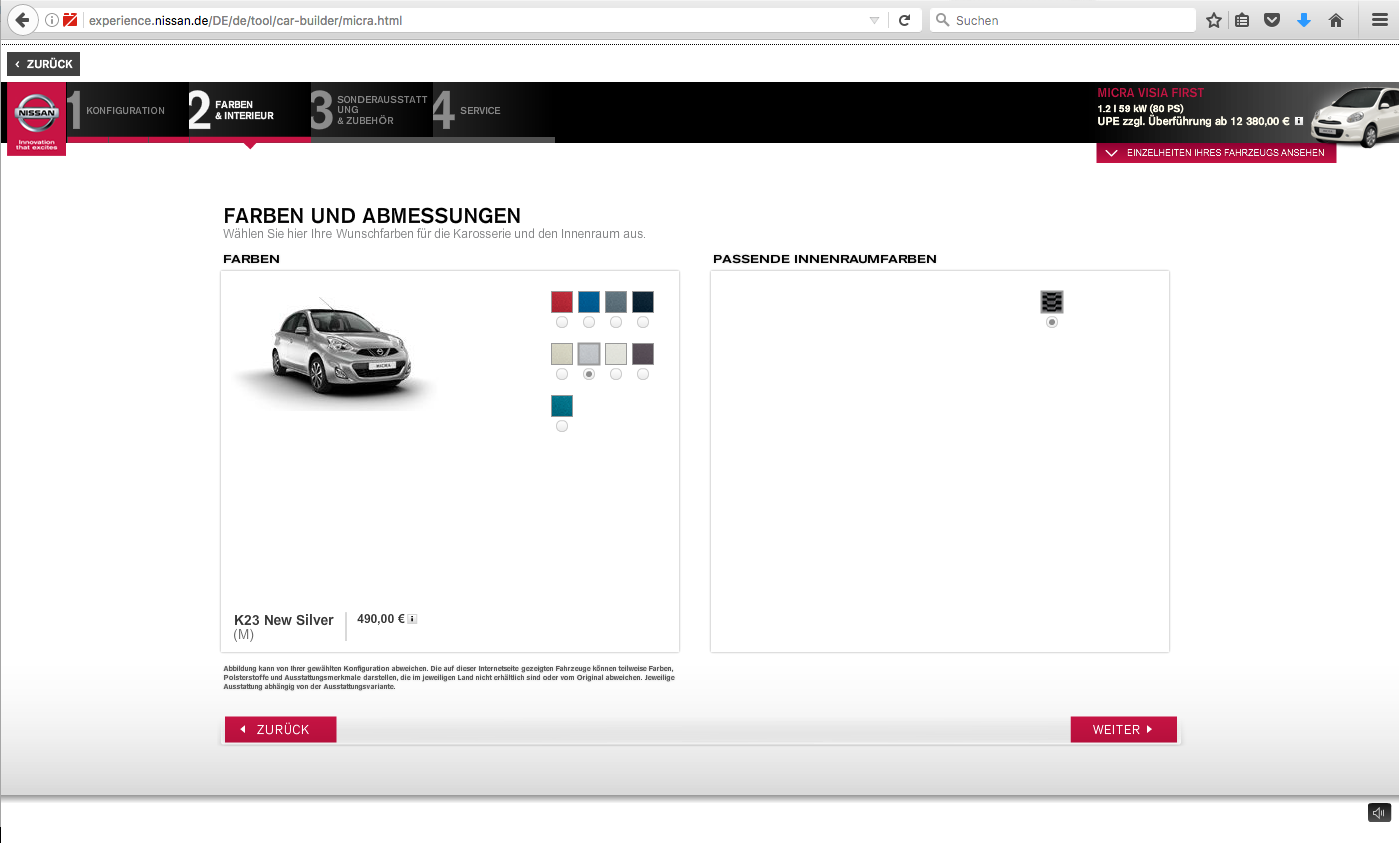Select radio button under white color
1399x843 pixels.
(x=616, y=374)
